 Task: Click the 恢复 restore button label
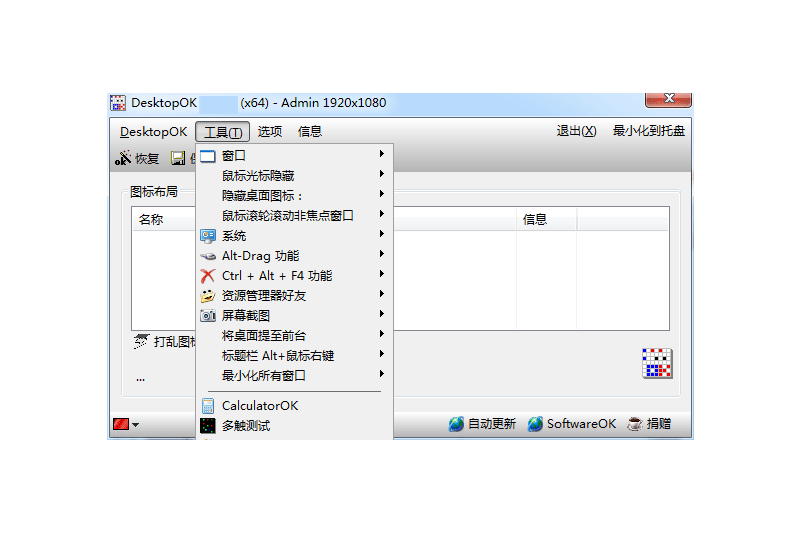147,159
